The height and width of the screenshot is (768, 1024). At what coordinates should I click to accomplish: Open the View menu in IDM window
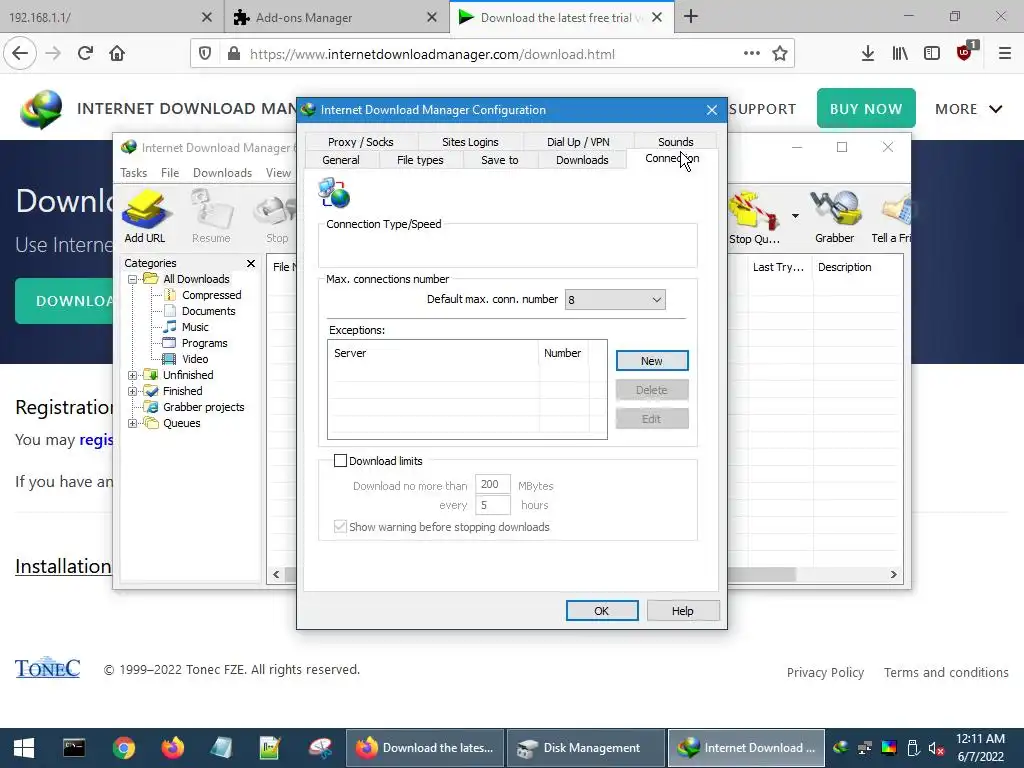point(278,173)
